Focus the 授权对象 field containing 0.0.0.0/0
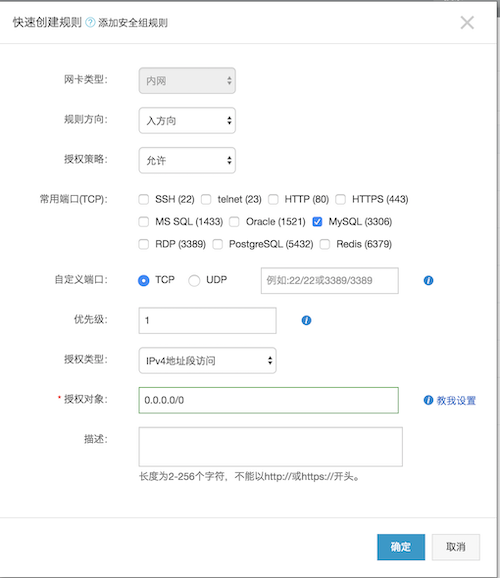Image resolution: width=500 pixels, height=578 pixels. (268, 400)
